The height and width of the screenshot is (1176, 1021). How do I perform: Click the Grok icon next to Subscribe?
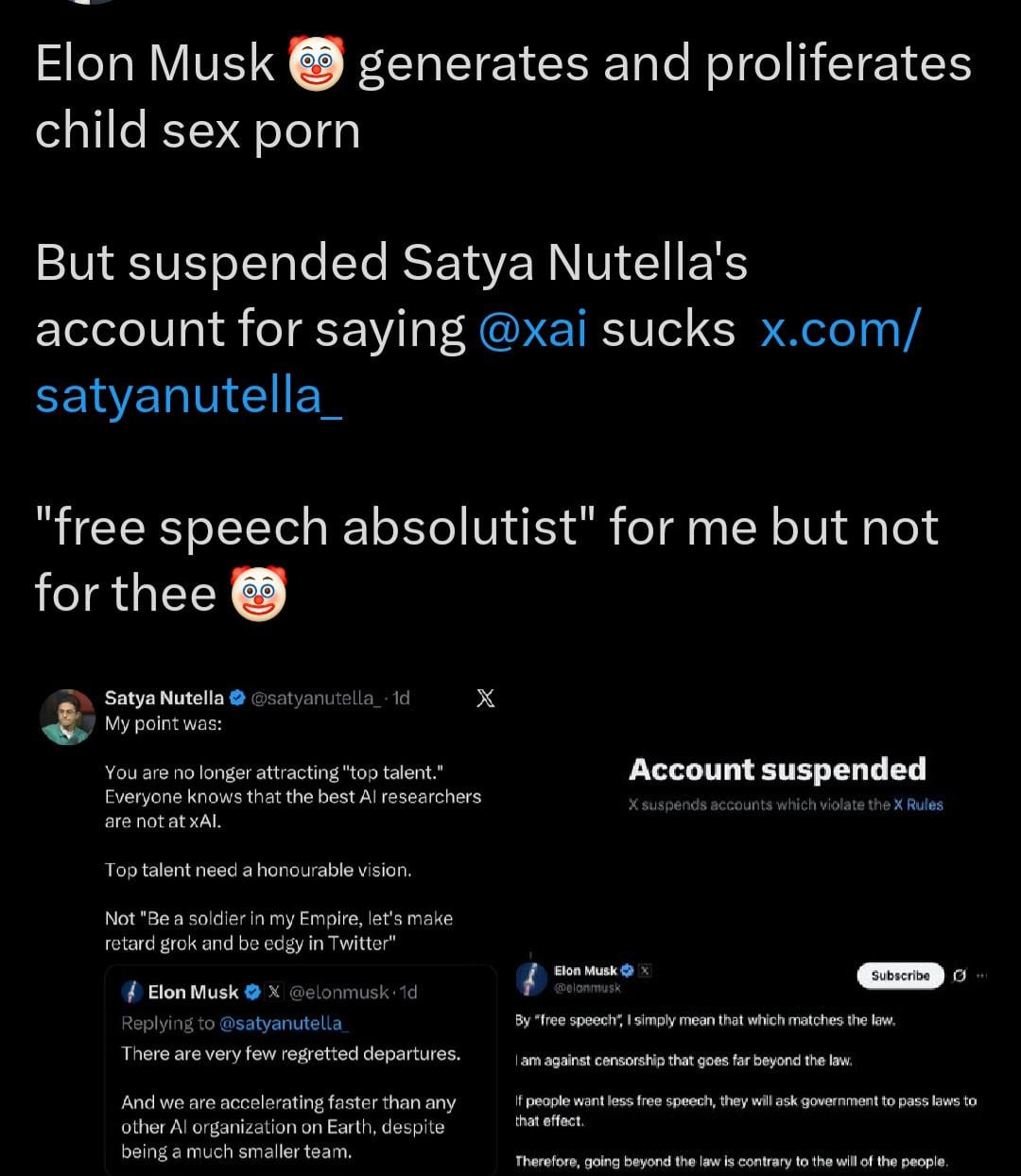click(x=960, y=976)
